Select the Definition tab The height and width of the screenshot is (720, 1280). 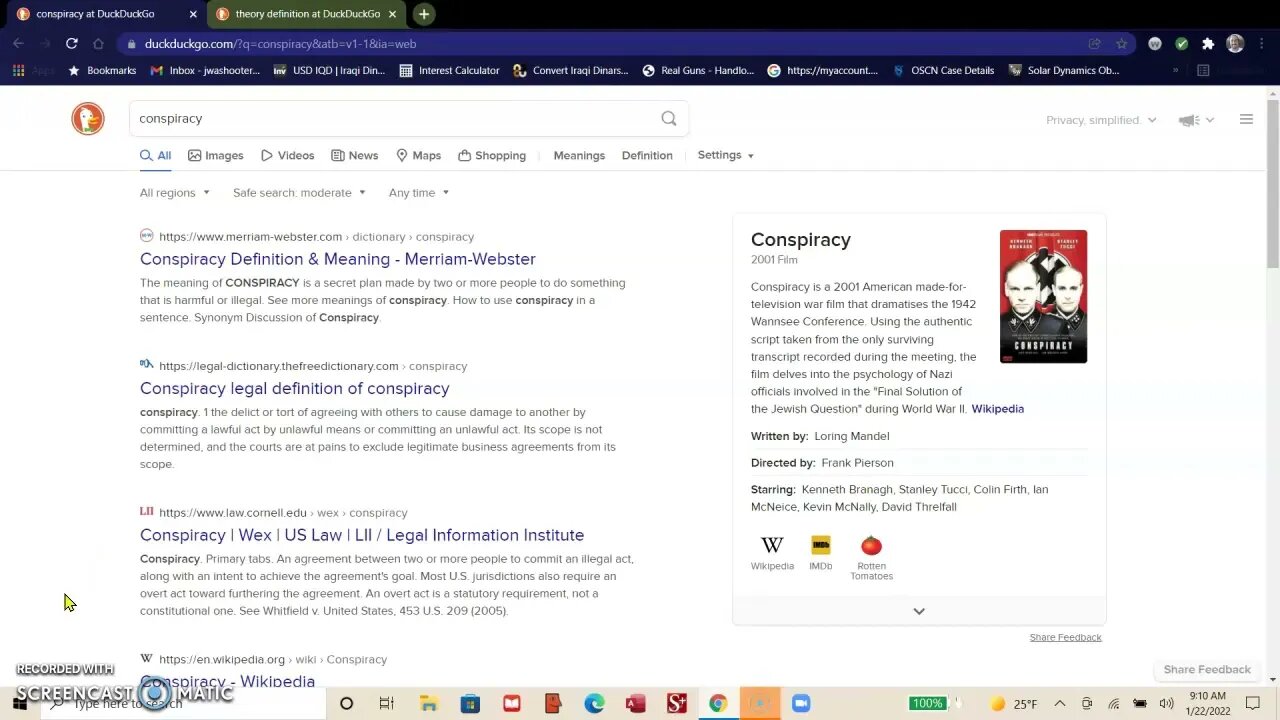(647, 156)
